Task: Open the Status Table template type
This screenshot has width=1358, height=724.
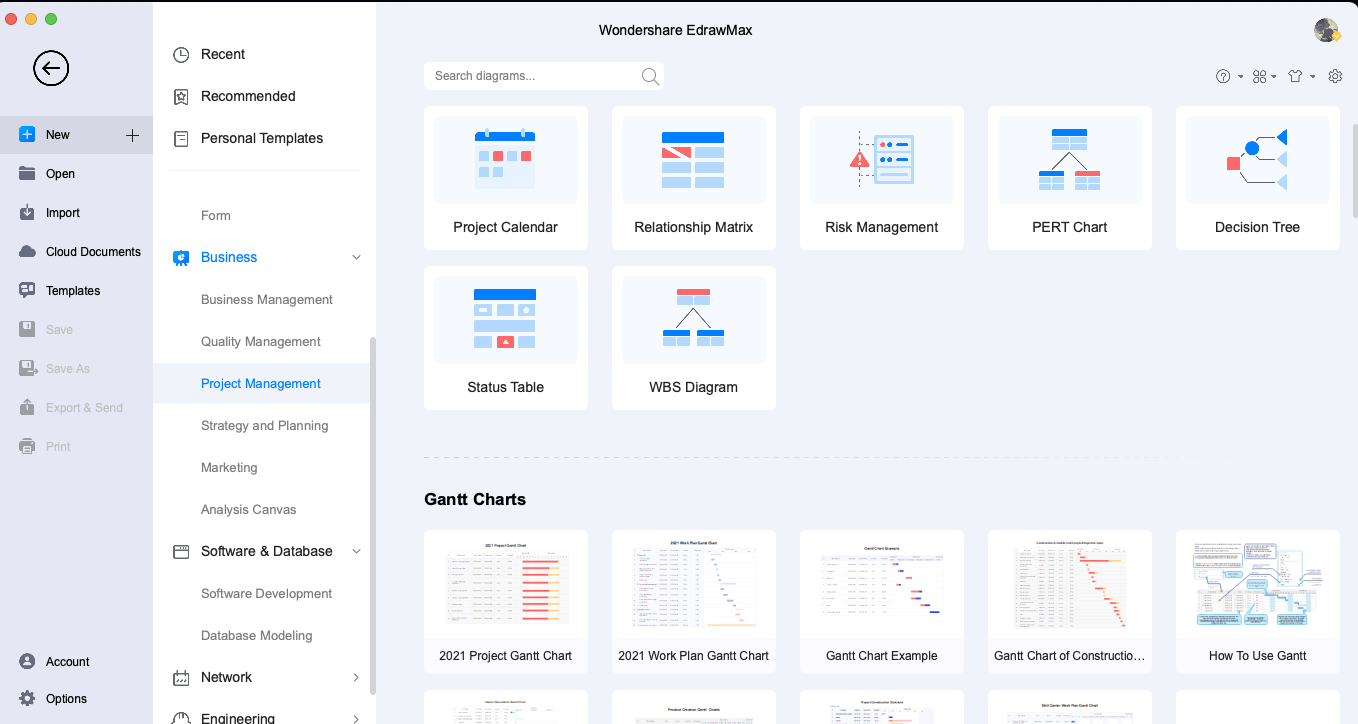Action: tap(506, 338)
